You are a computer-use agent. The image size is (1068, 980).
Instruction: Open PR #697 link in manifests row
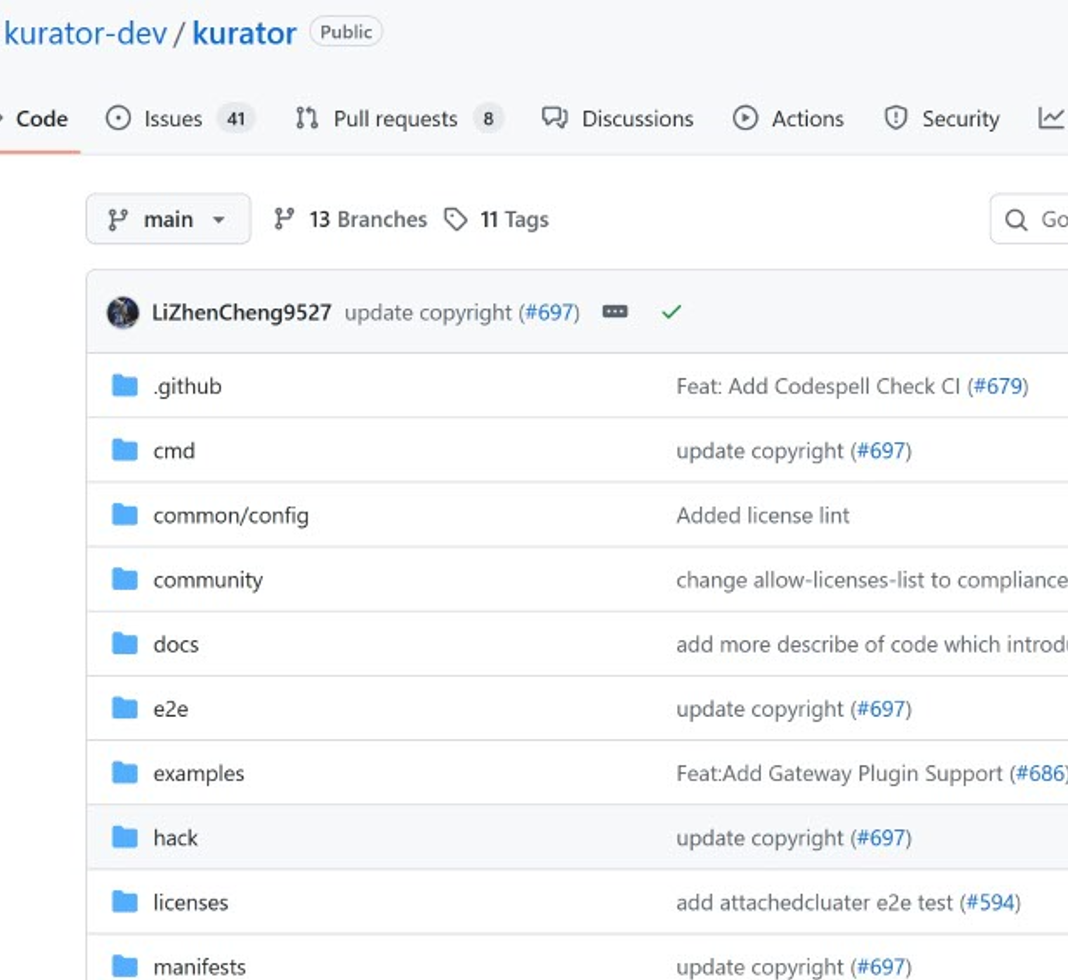(x=881, y=967)
